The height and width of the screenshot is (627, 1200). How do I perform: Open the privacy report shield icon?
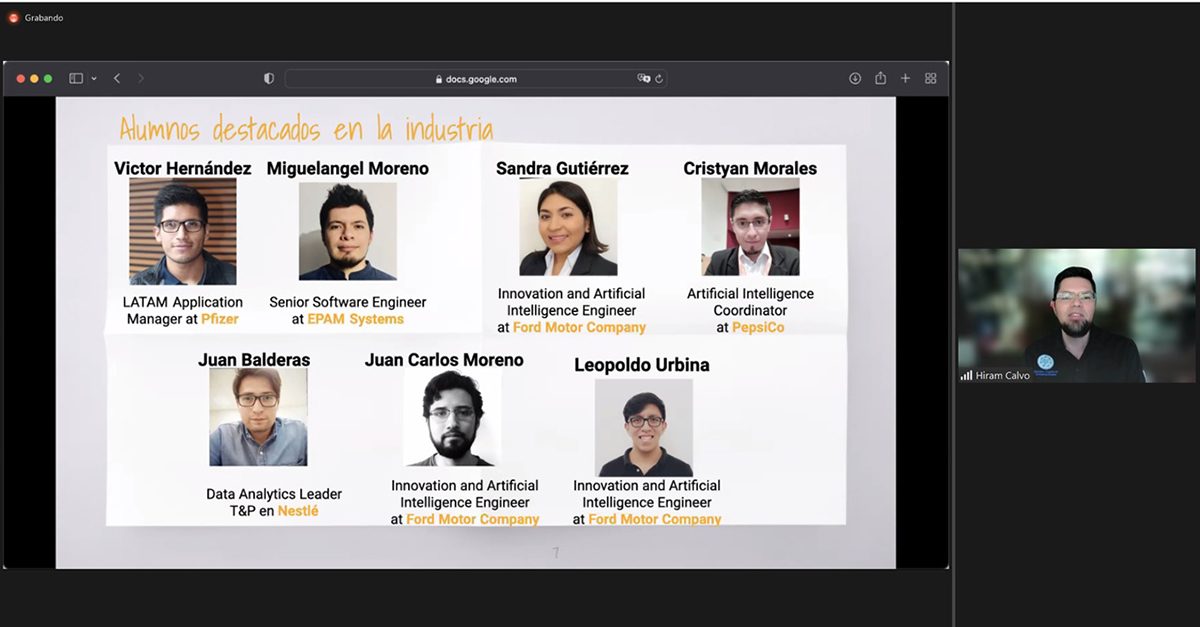(269, 78)
